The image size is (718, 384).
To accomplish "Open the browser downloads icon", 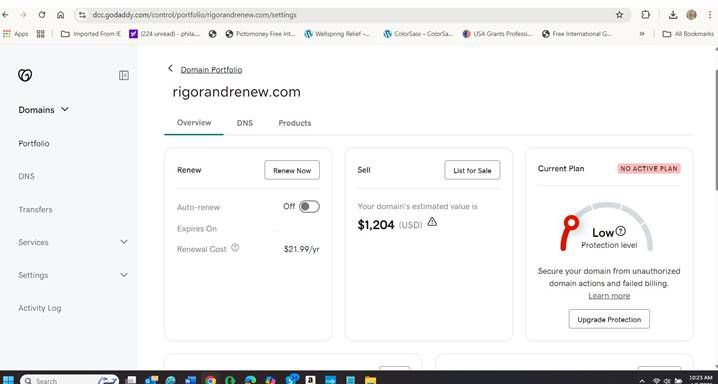I will click(673, 15).
